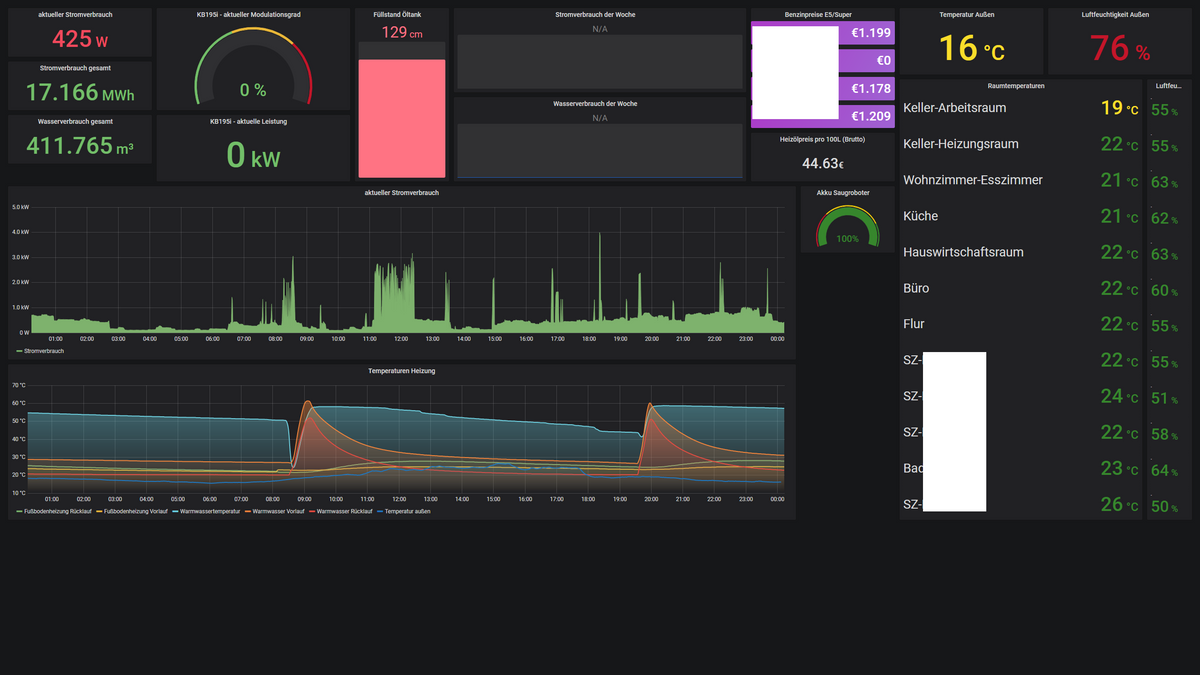Toggle the "Warmwasser Rücklauf" legend series
The height and width of the screenshot is (675, 1200).
point(343,511)
